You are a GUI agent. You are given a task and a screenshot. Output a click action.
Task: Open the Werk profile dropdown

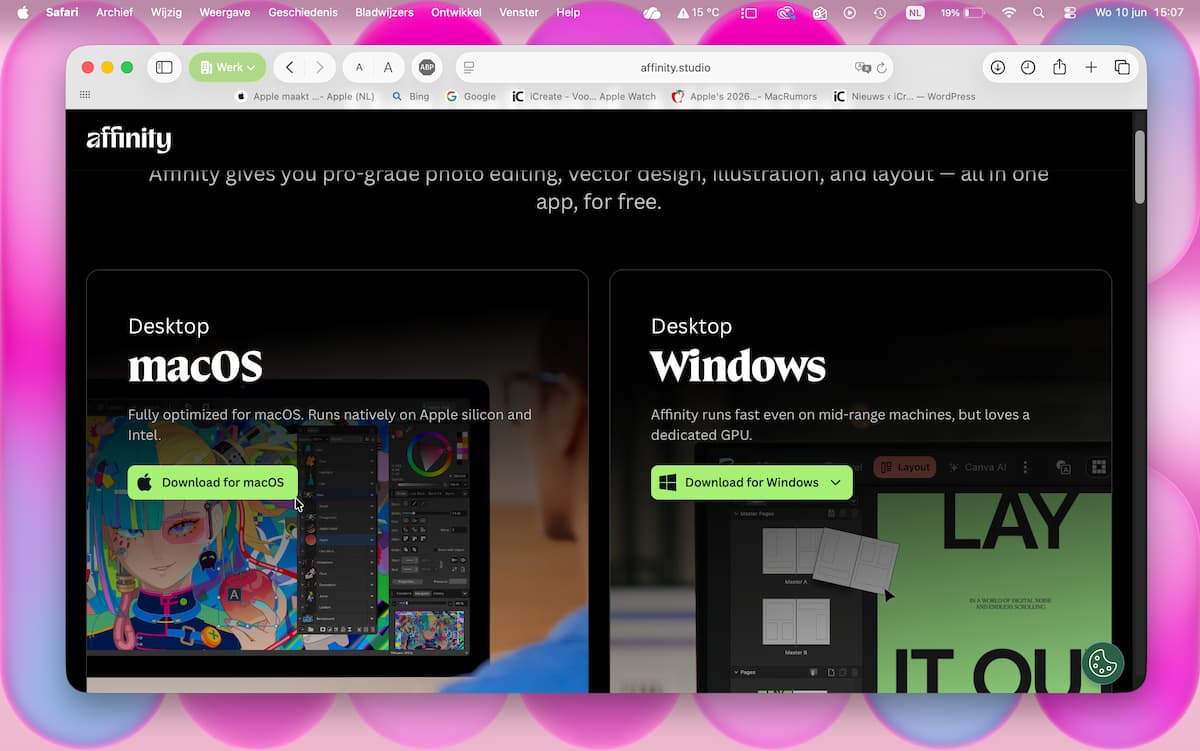tap(228, 67)
